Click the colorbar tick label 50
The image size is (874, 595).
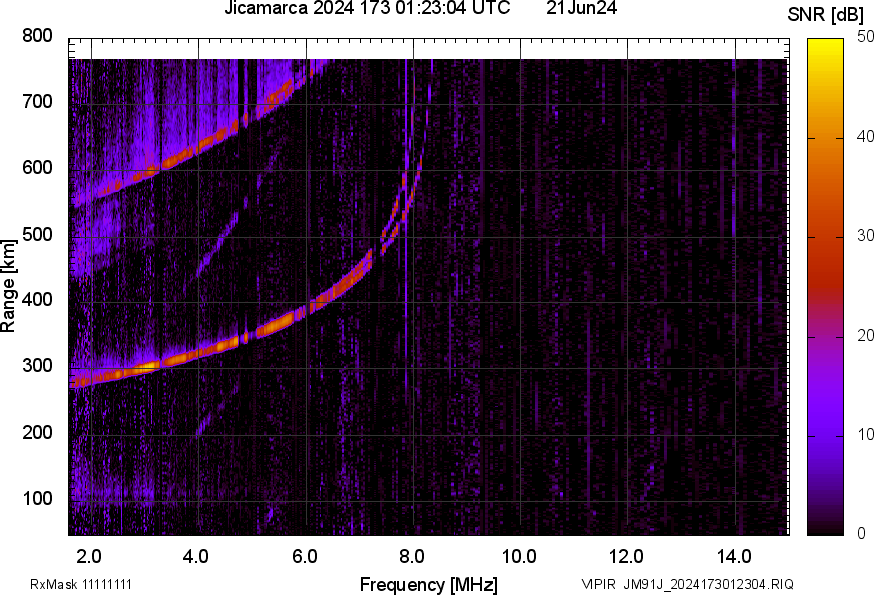pyautogui.click(x=866, y=37)
